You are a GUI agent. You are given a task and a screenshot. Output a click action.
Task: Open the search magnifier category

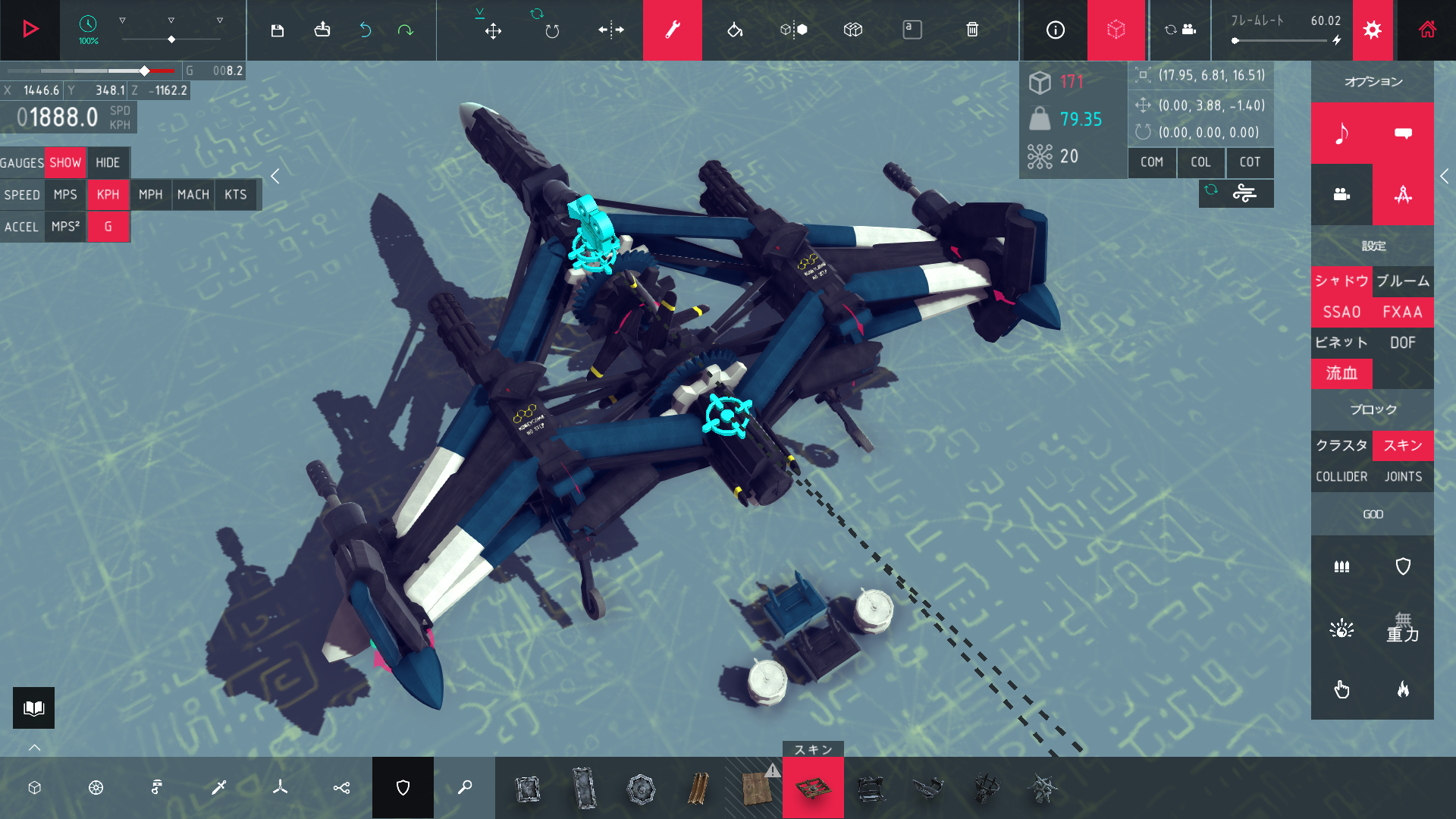click(465, 788)
